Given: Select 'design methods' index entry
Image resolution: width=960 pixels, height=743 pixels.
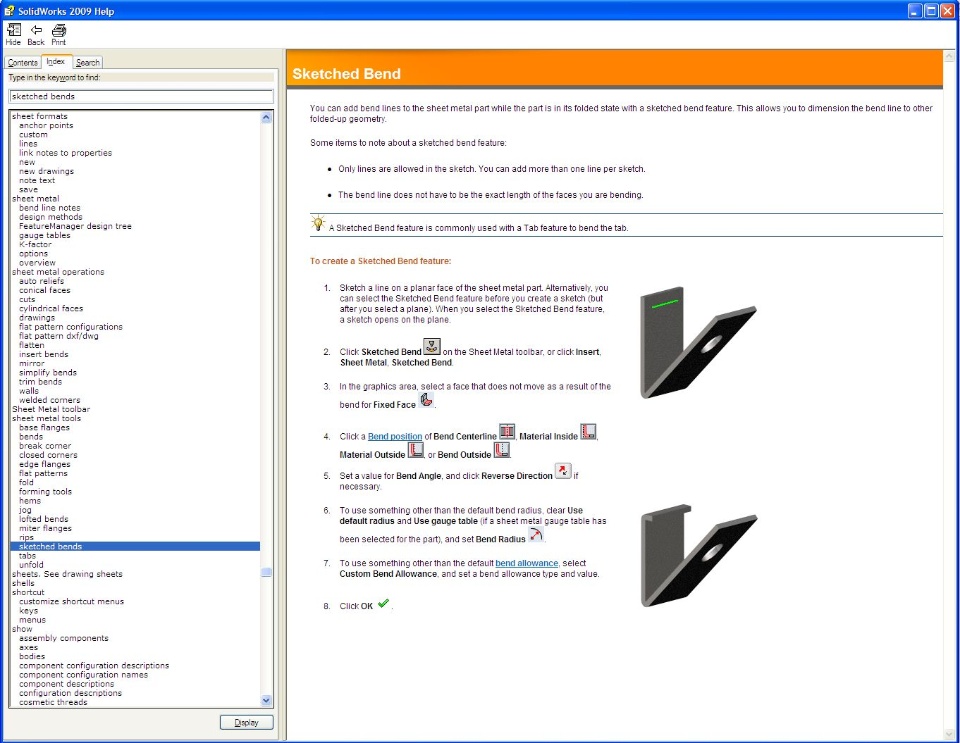Looking at the screenshot, I should click(50, 217).
